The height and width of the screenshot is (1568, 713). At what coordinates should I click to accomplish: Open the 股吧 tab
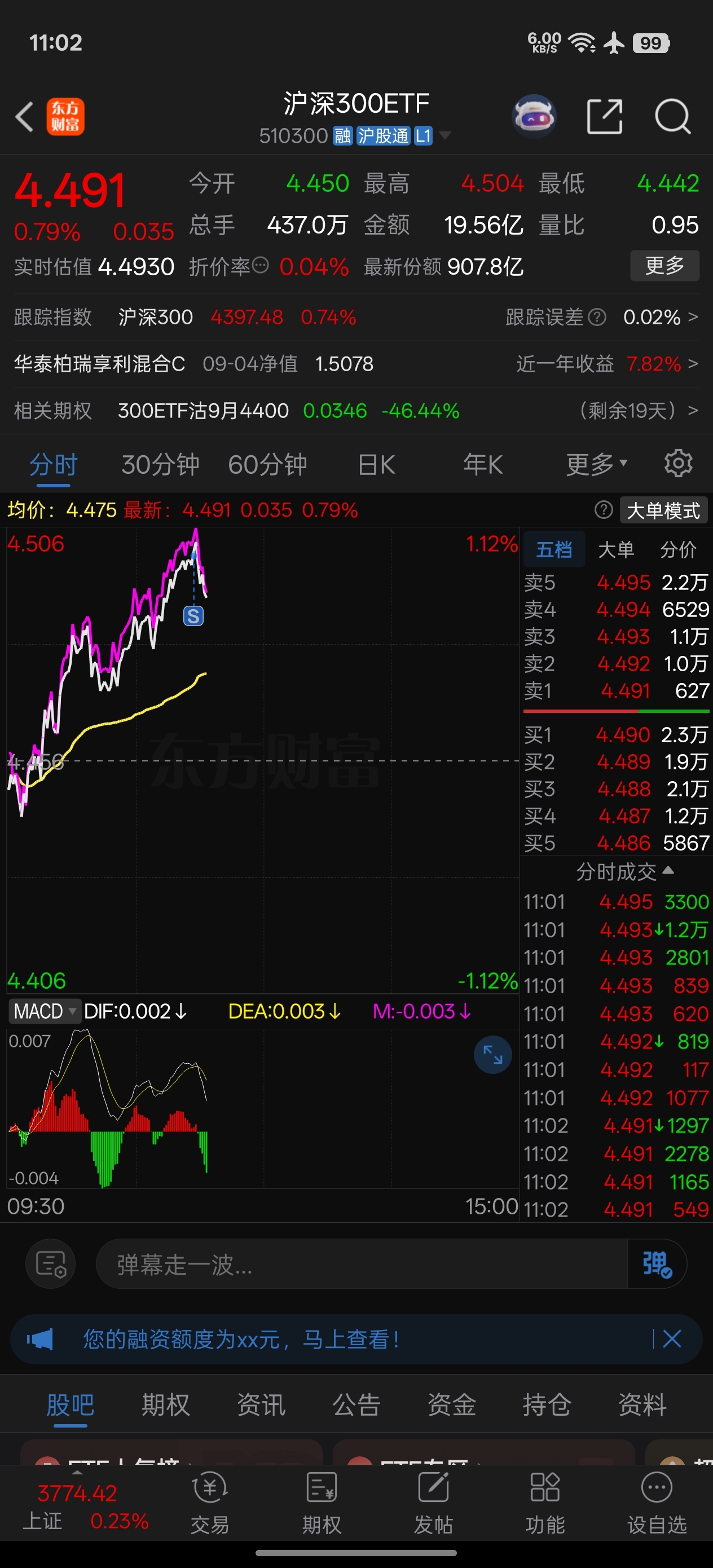click(70, 1404)
